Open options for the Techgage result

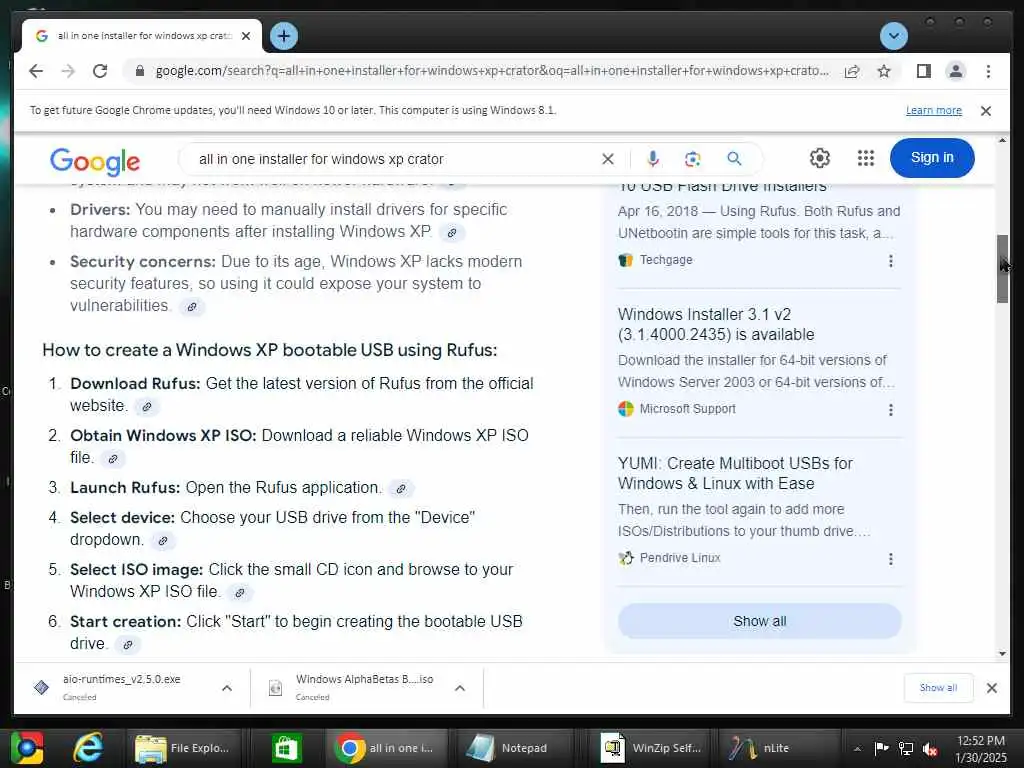[x=891, y=261]
